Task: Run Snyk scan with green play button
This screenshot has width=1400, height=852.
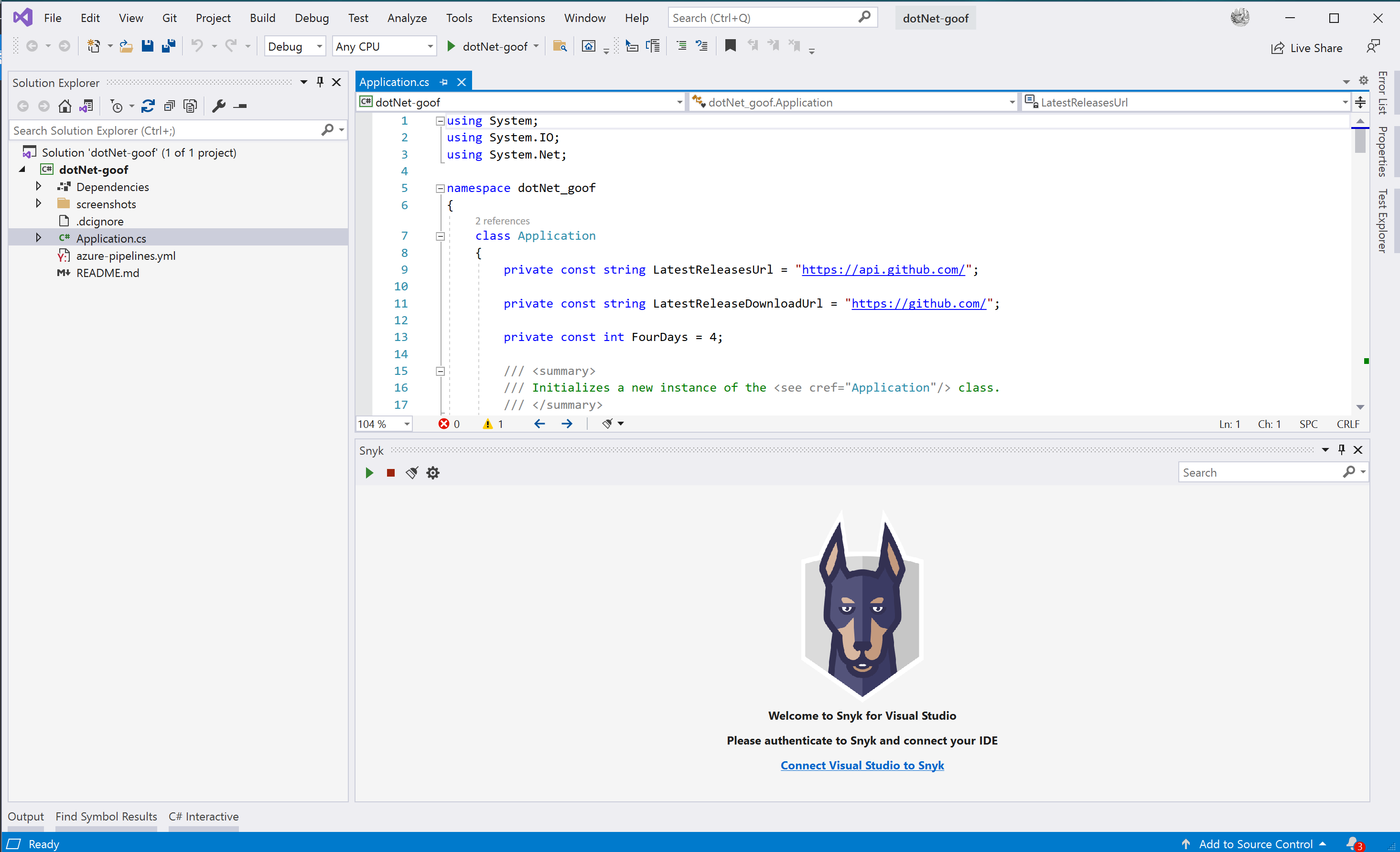Action: [369, 473]
